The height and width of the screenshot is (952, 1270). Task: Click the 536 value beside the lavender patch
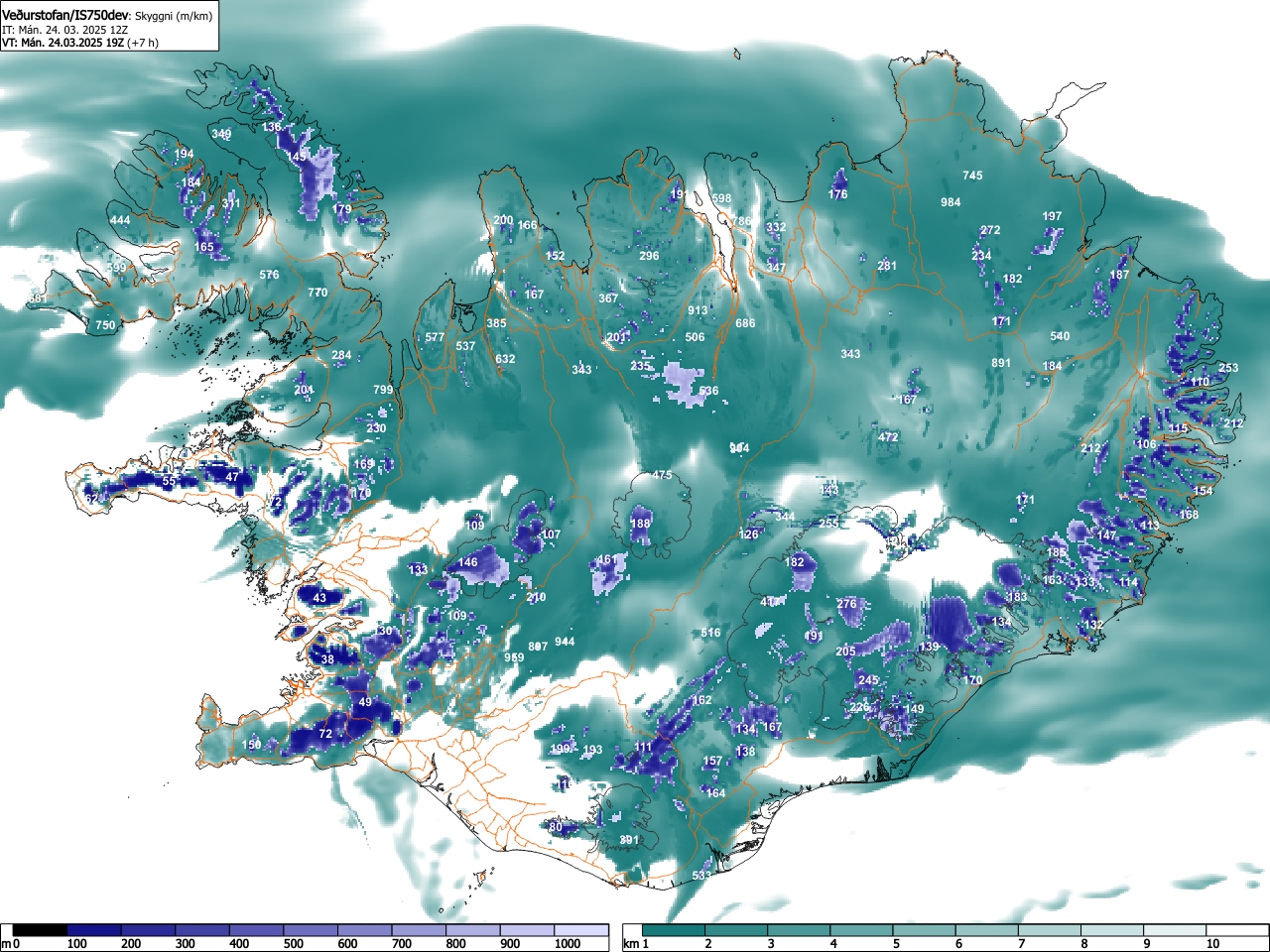point(708,391)
